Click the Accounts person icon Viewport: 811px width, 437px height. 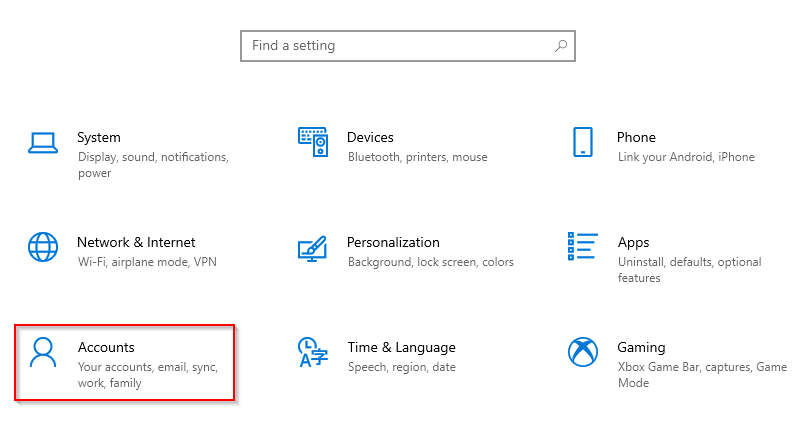[x=43, y=352]
